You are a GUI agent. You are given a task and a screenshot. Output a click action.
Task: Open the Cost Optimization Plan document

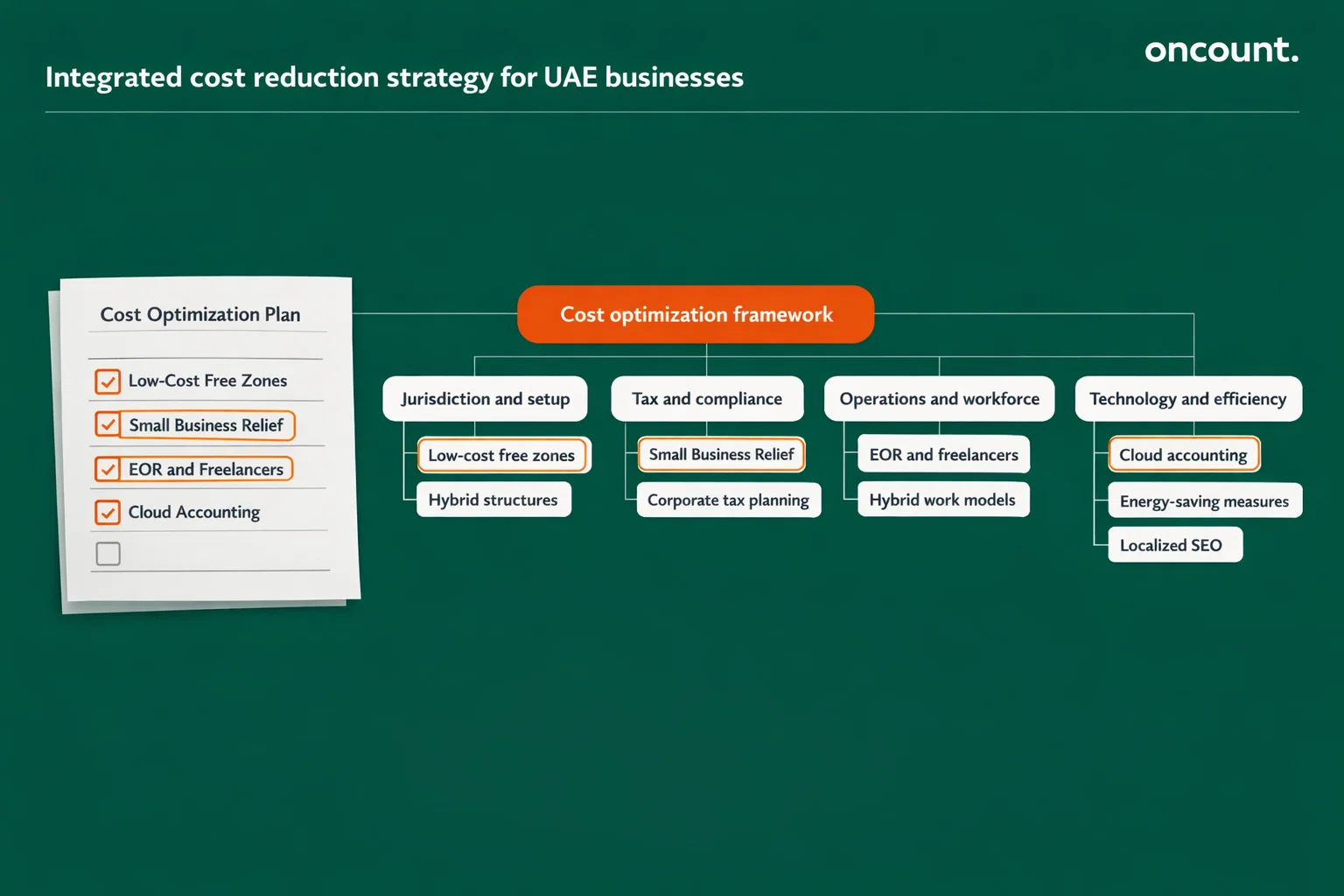(201, 314)
